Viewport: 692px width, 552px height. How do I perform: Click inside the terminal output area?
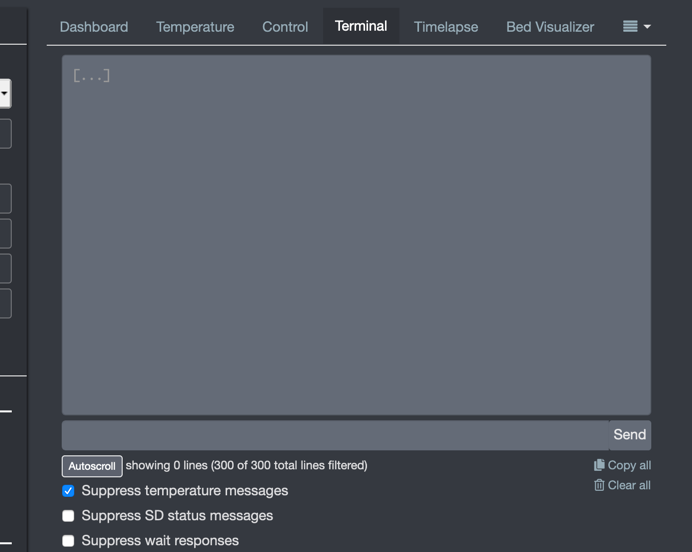(356, 240)
